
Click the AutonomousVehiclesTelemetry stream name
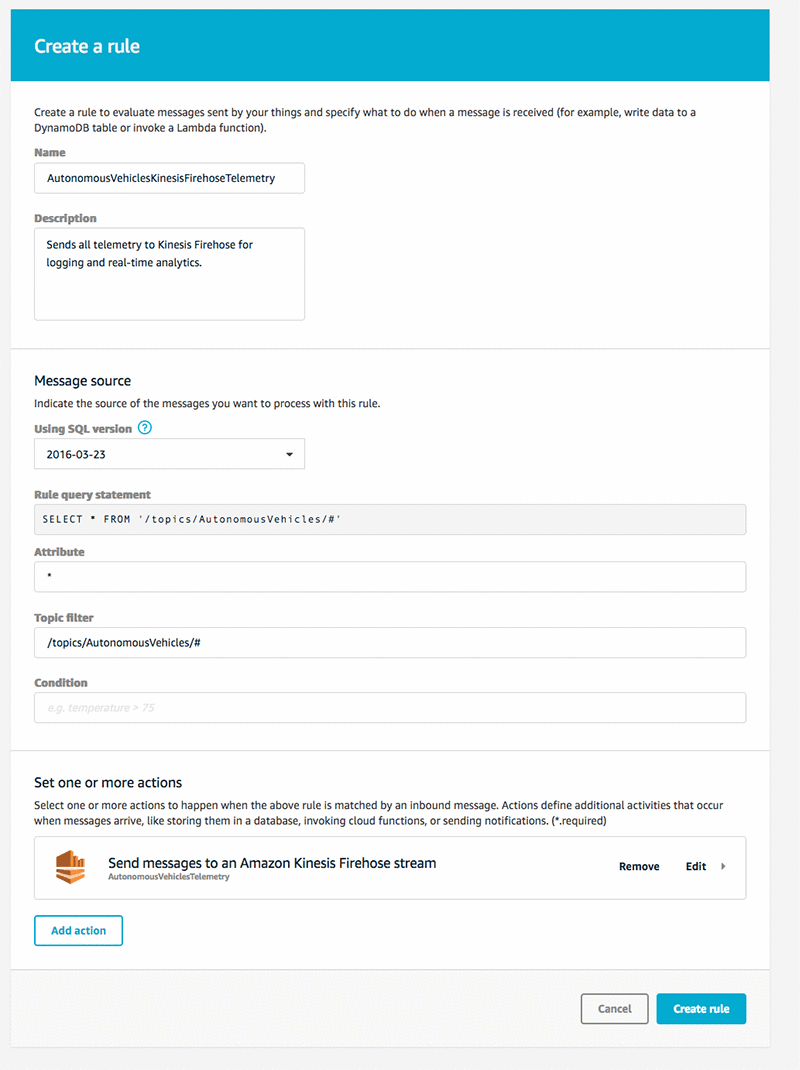[x=169, y=877]
